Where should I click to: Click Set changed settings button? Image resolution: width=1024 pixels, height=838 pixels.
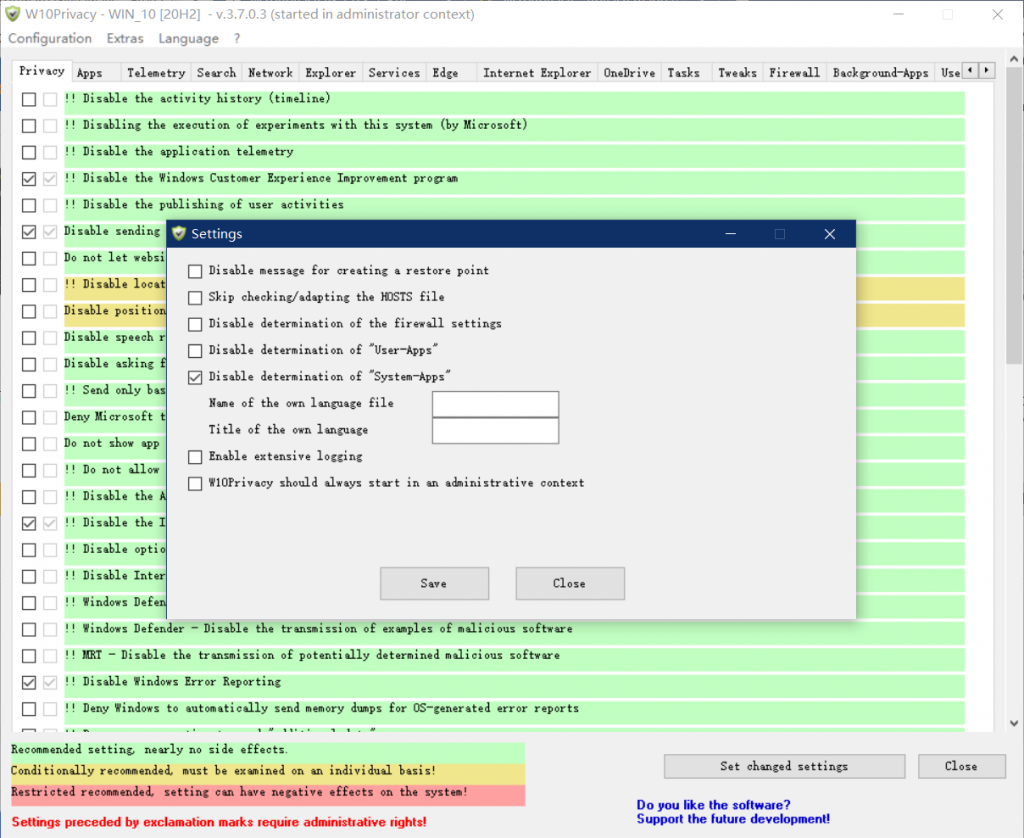coord(784,766)
